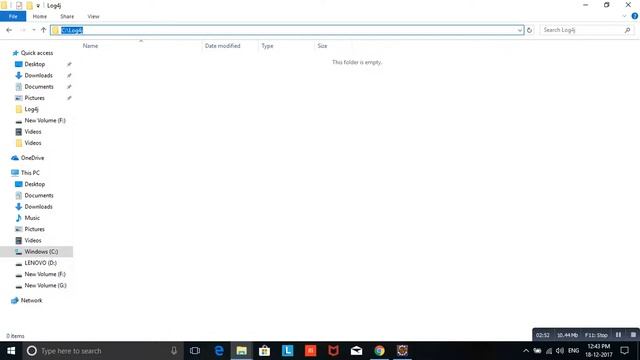The width and height of the screenshot is (640, 360).
Task: Go forward with the Forward arrow
Action: point(23,30)
